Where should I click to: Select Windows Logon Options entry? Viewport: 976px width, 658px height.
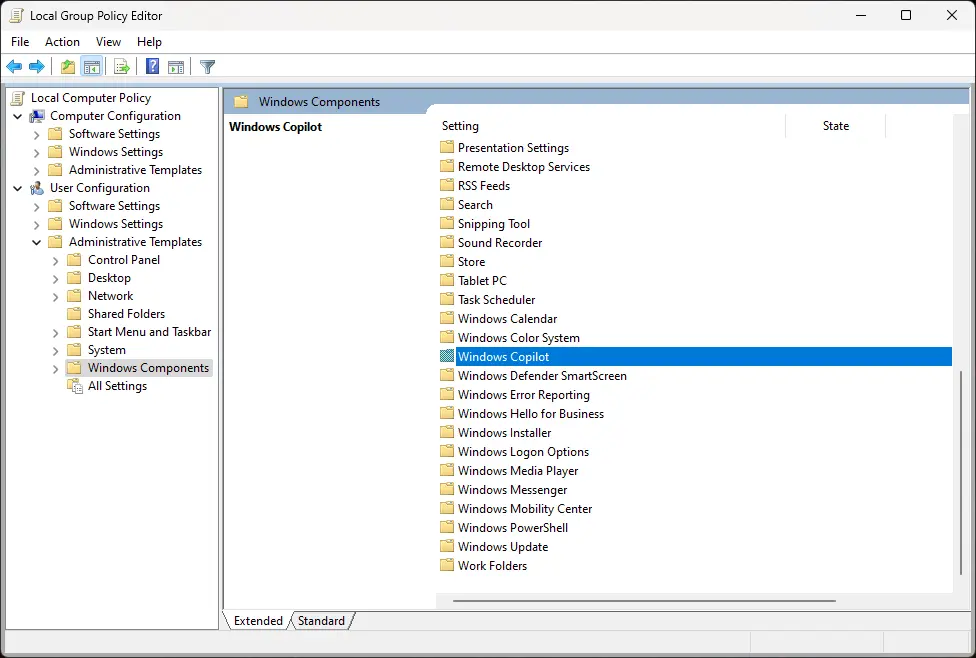(523, 451)
